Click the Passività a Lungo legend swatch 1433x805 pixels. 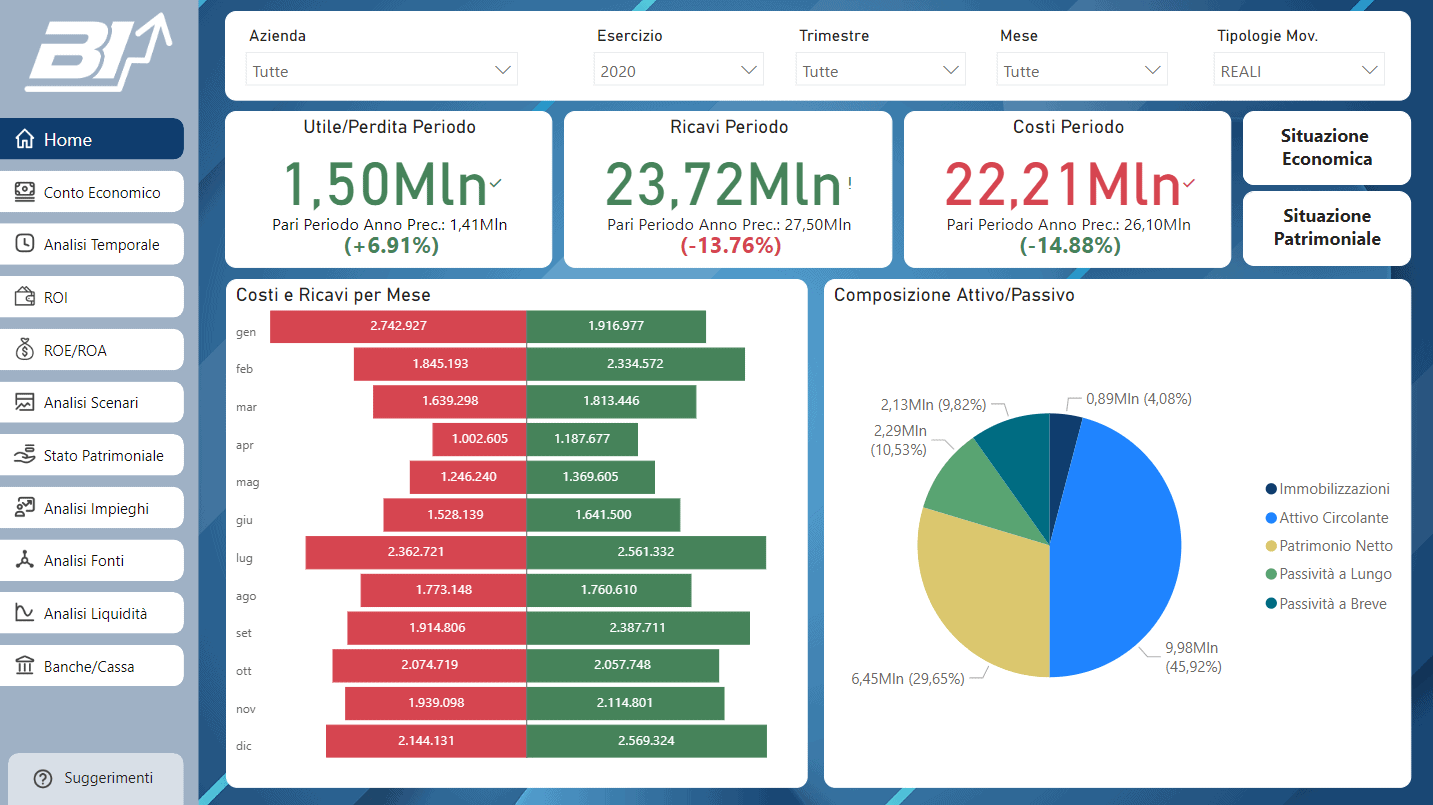click(x=1271, y=574)
